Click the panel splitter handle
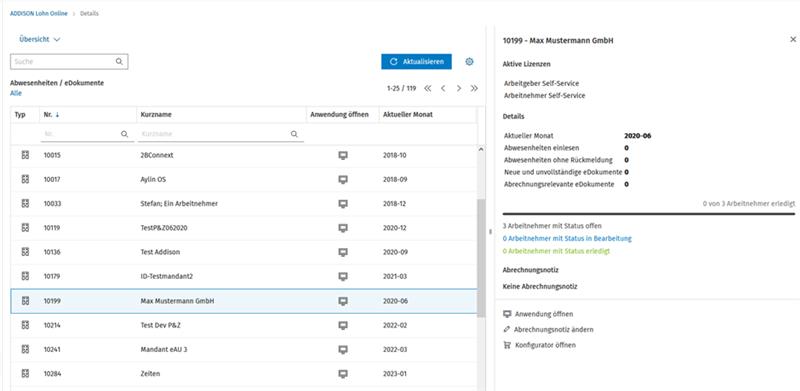 click(490, 231)
